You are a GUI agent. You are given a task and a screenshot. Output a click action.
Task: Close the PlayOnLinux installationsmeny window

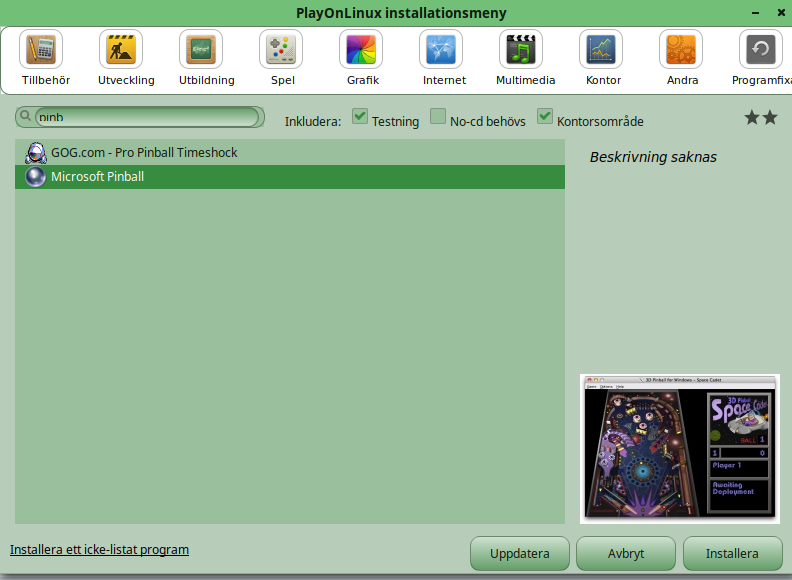tap(781, 13)
